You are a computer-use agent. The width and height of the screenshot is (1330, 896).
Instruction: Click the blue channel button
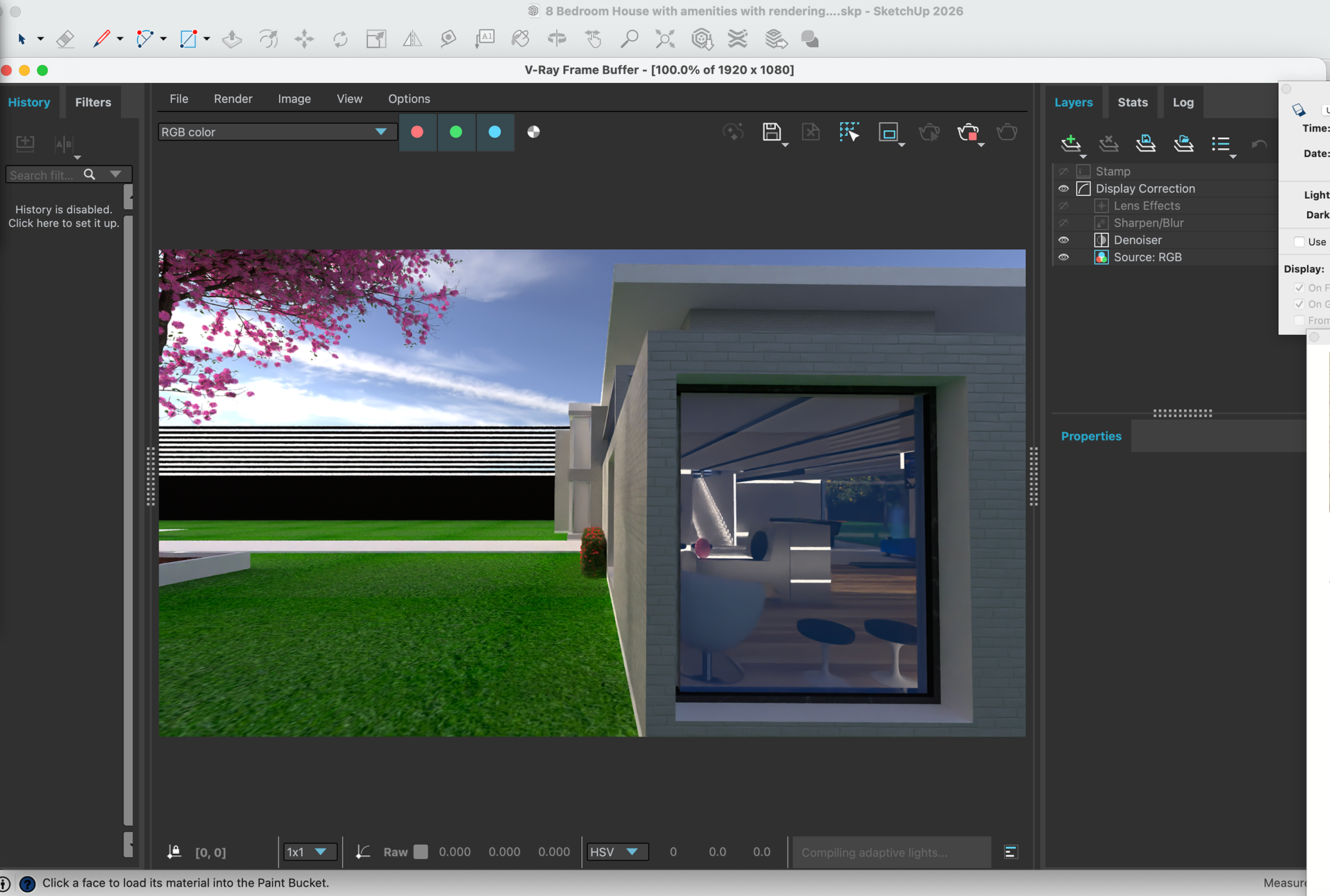click(495, 132)
